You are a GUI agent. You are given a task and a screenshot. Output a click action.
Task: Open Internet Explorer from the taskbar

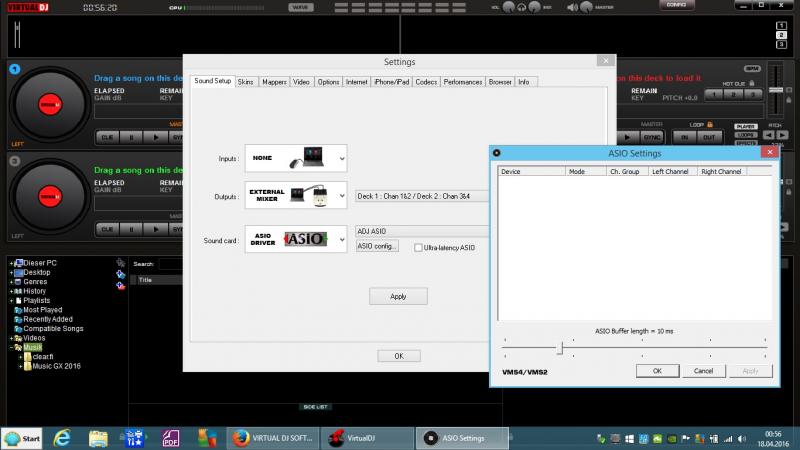point(62,438)
